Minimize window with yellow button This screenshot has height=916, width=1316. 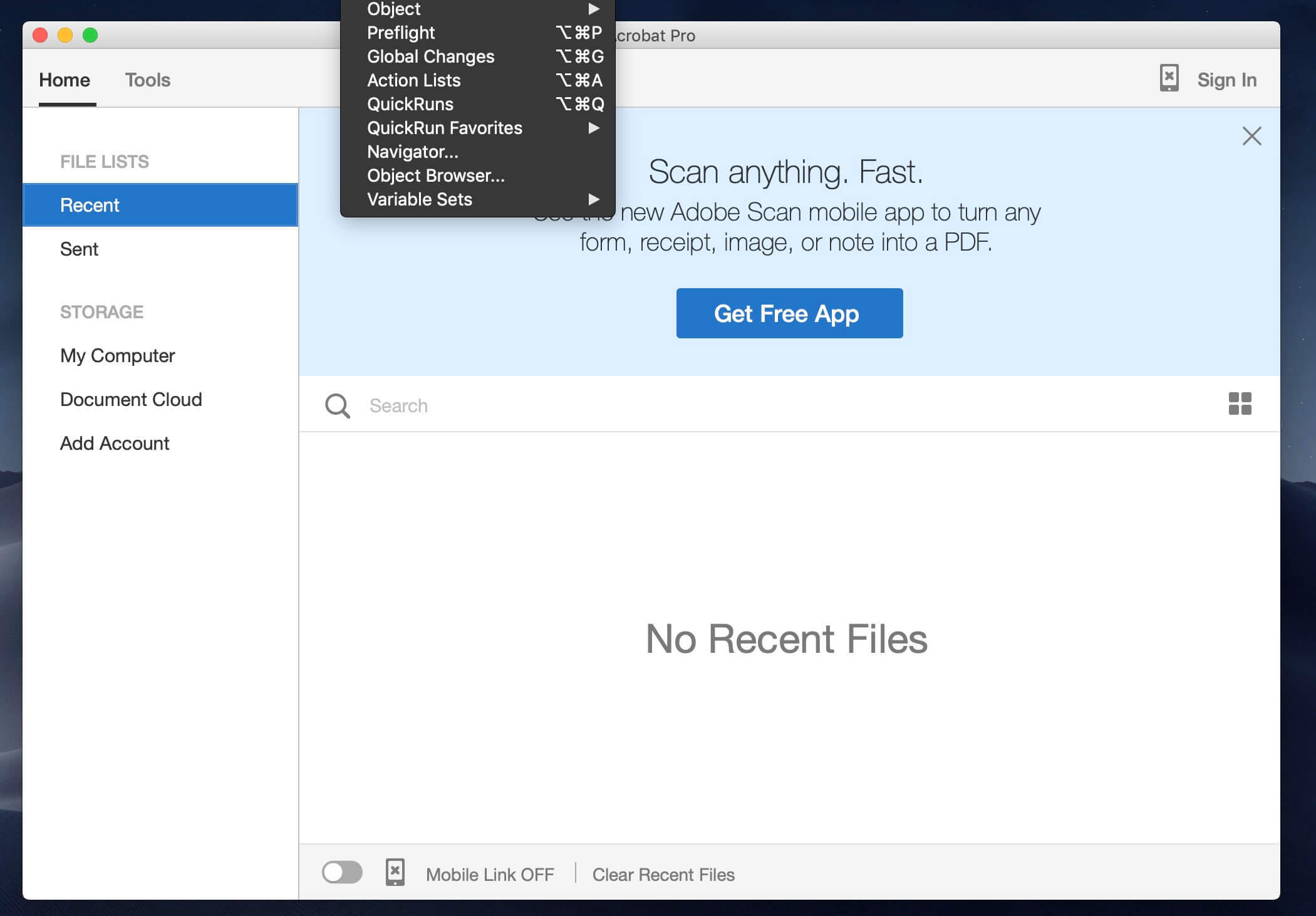(x=65, y=35)
